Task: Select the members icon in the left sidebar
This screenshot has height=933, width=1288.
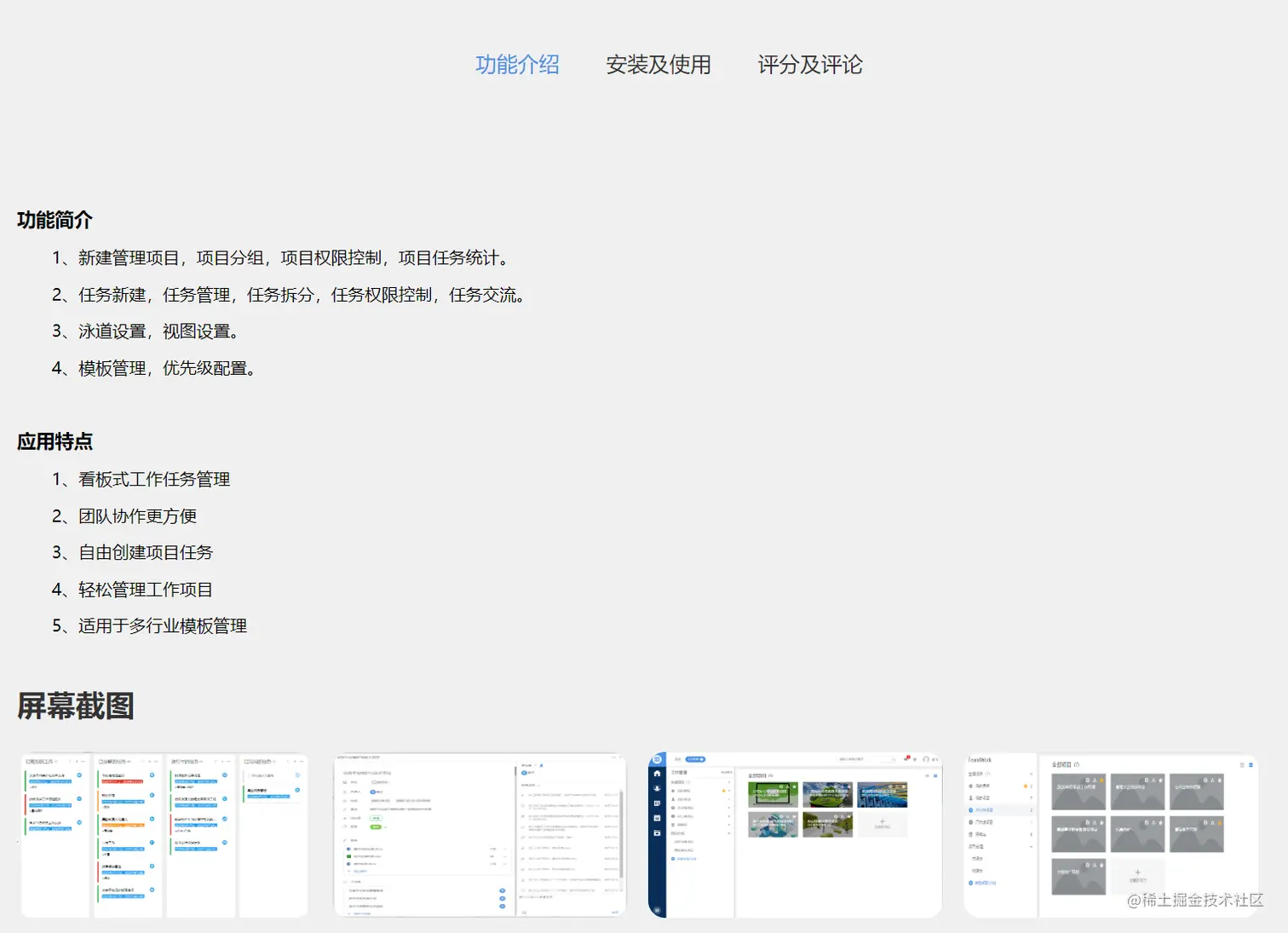Action: pos(658,788)
